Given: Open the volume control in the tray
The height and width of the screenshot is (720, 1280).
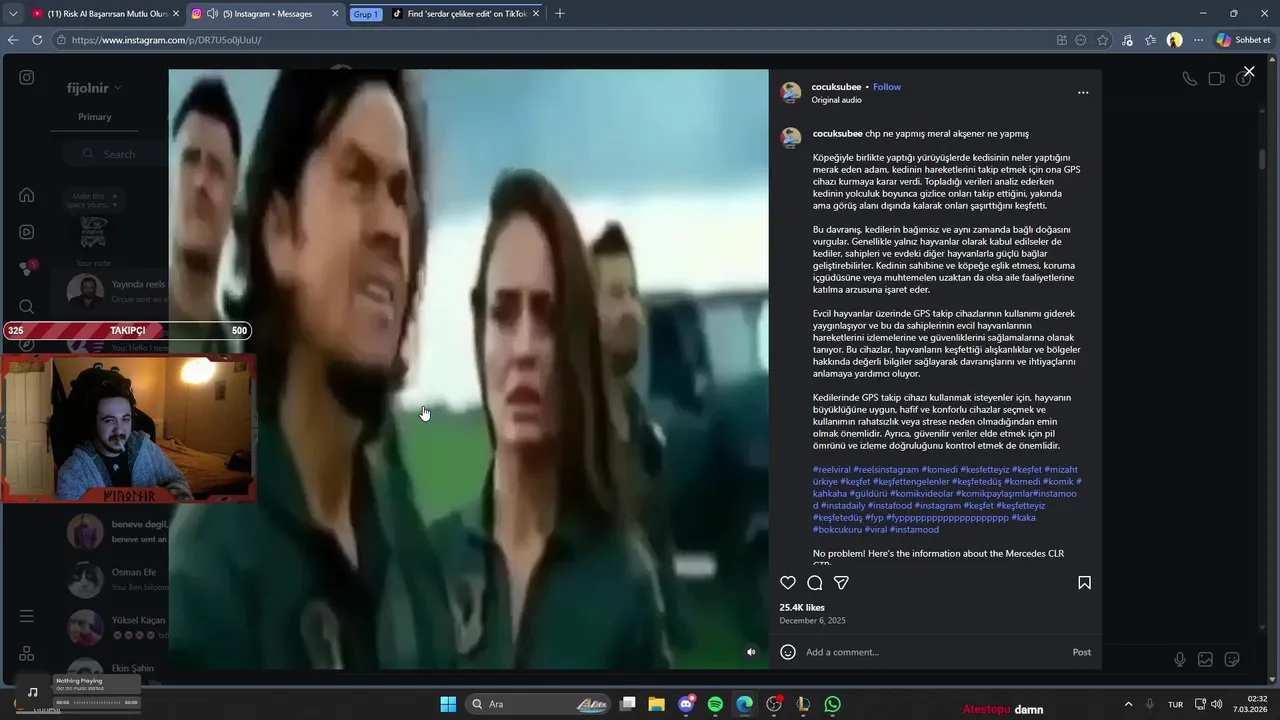Looking at the screenshot, I should 1216,704.
